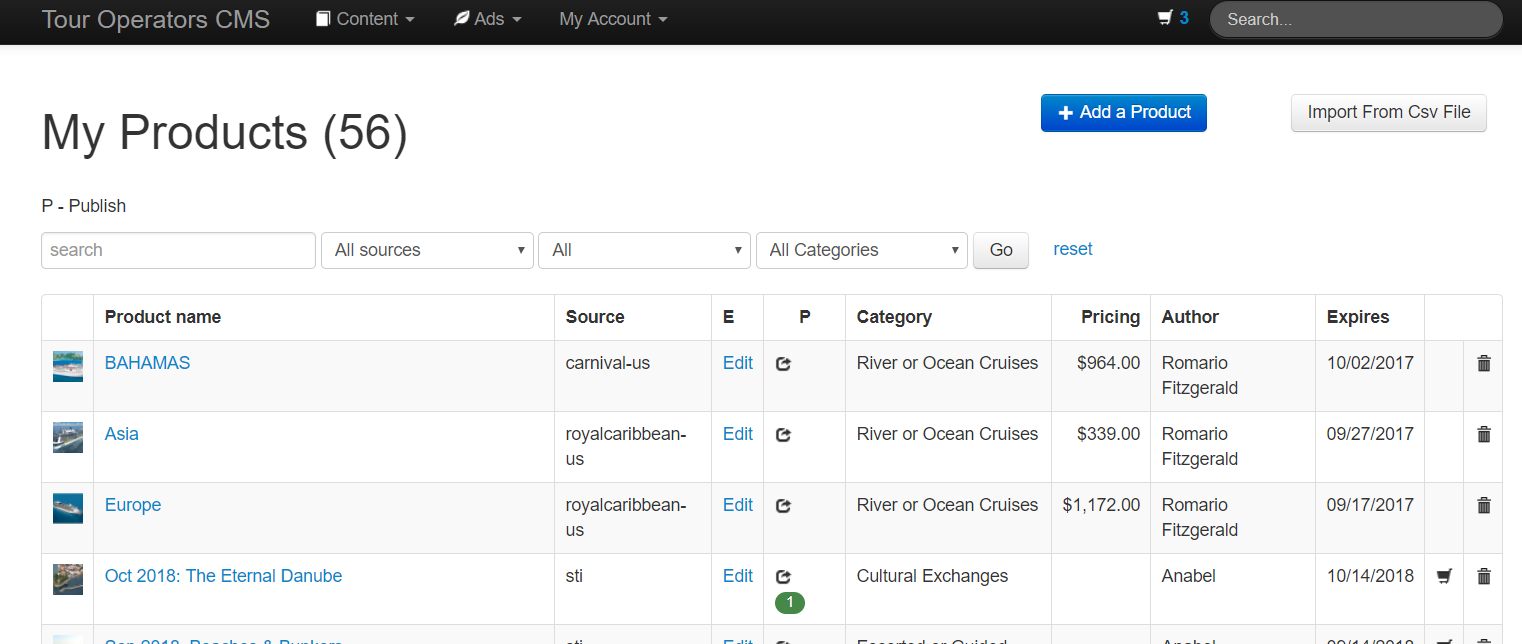Image resolution: width=1522 pixels, height=644 pixels.
Task: Delete the BAHAMAS product with trash icon
Action: 1484,364
